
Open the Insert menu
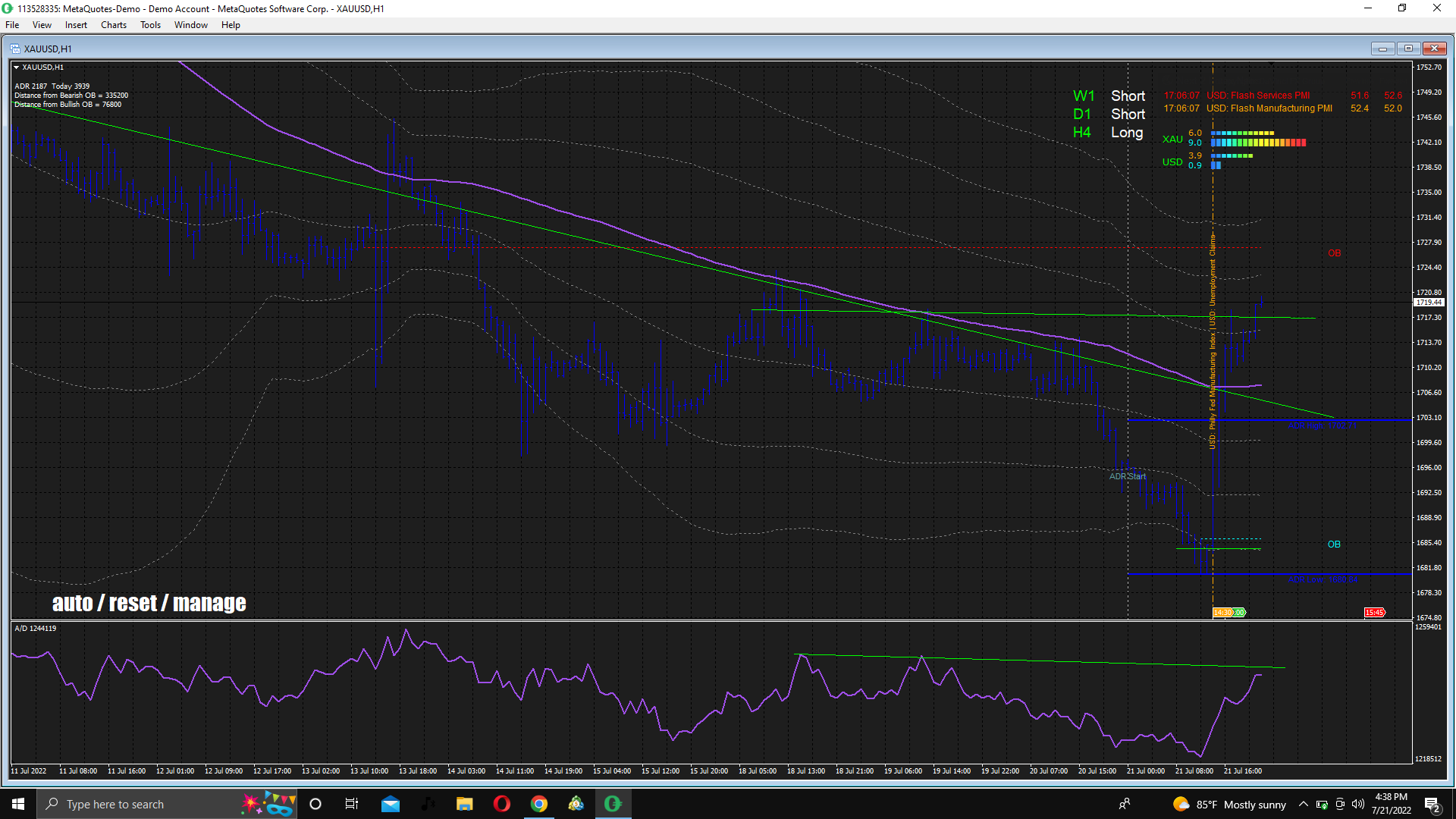76,25
